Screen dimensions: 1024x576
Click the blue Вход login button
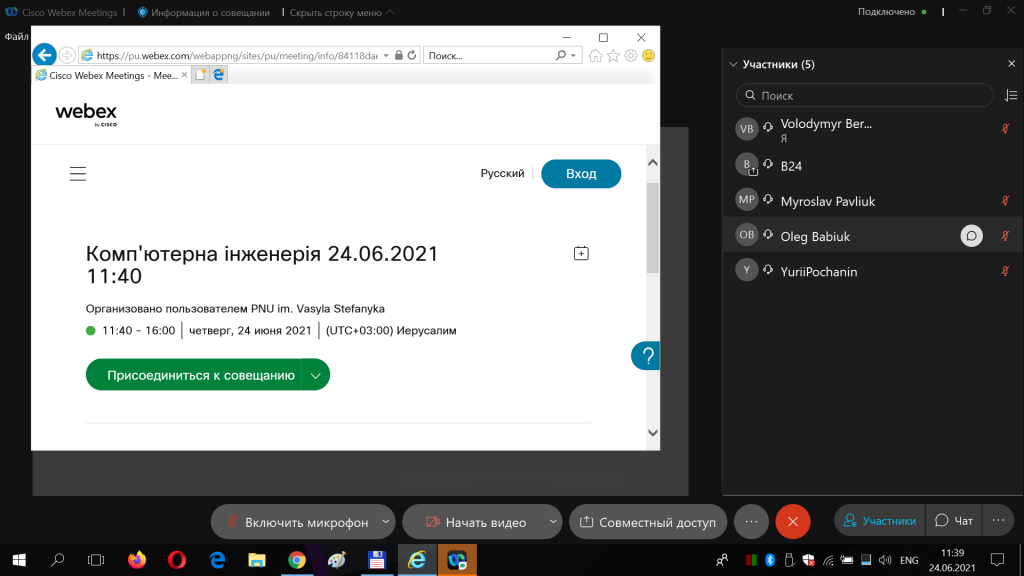pyautogui.click(x=580, y=174)
